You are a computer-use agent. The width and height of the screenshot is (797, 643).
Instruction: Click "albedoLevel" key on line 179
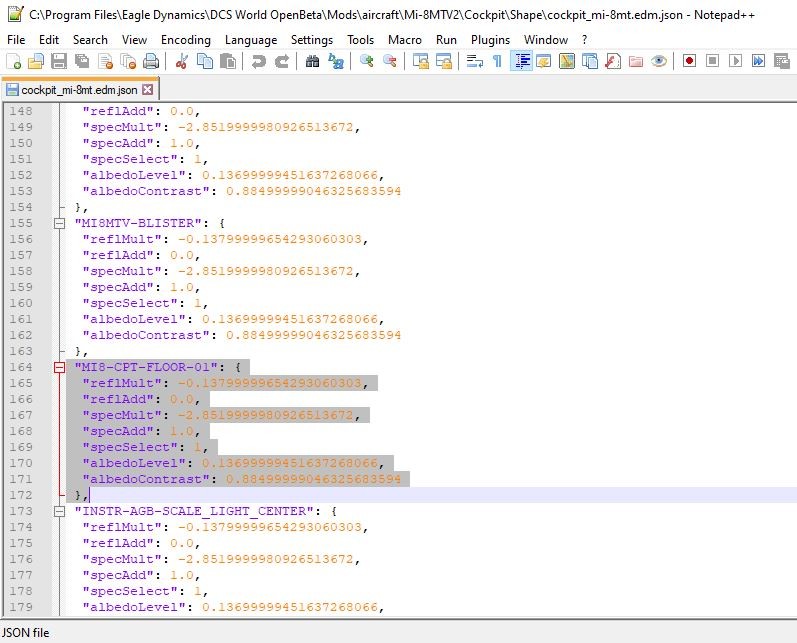coord(134,607)
